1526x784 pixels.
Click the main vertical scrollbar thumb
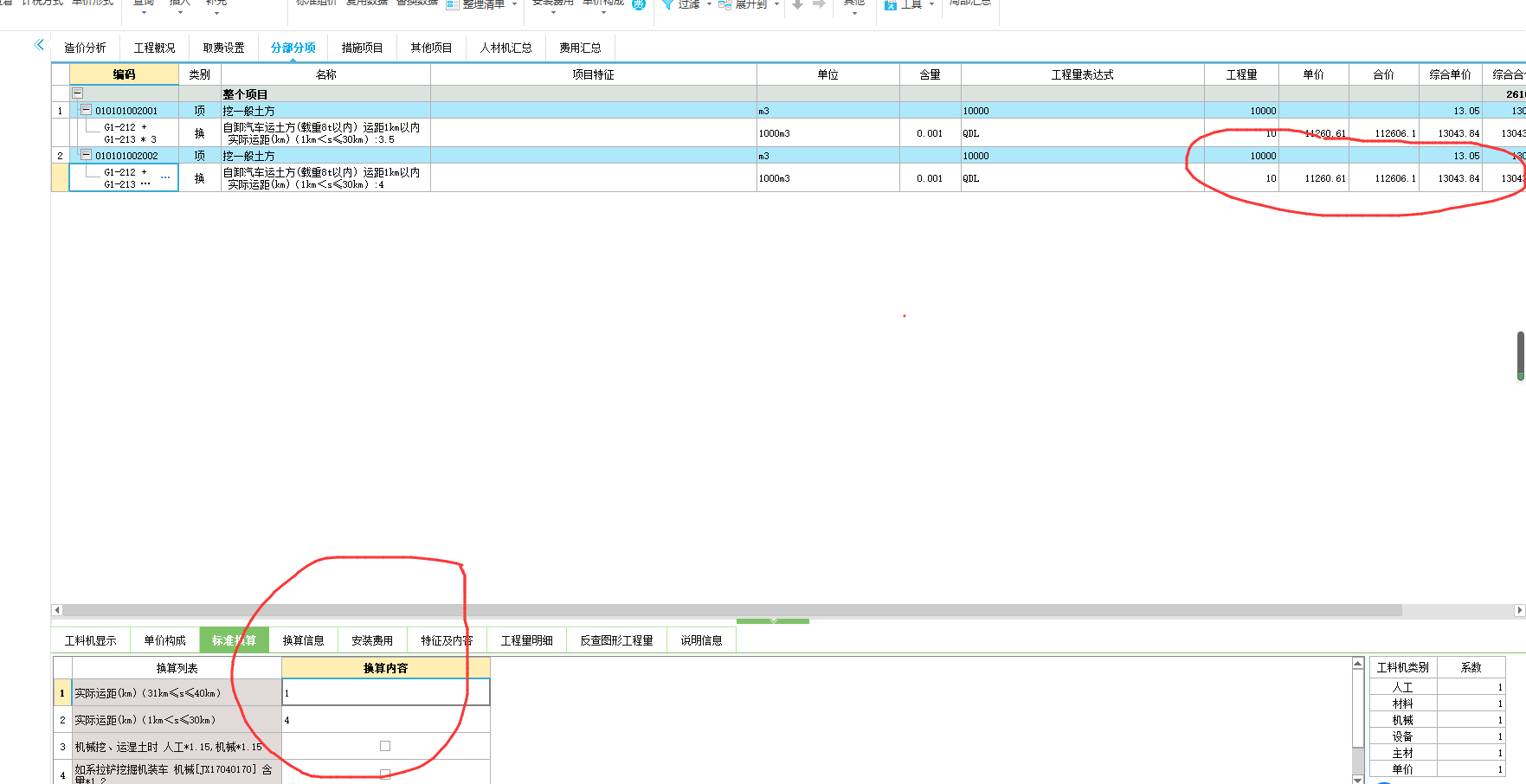click(1521, 356)
